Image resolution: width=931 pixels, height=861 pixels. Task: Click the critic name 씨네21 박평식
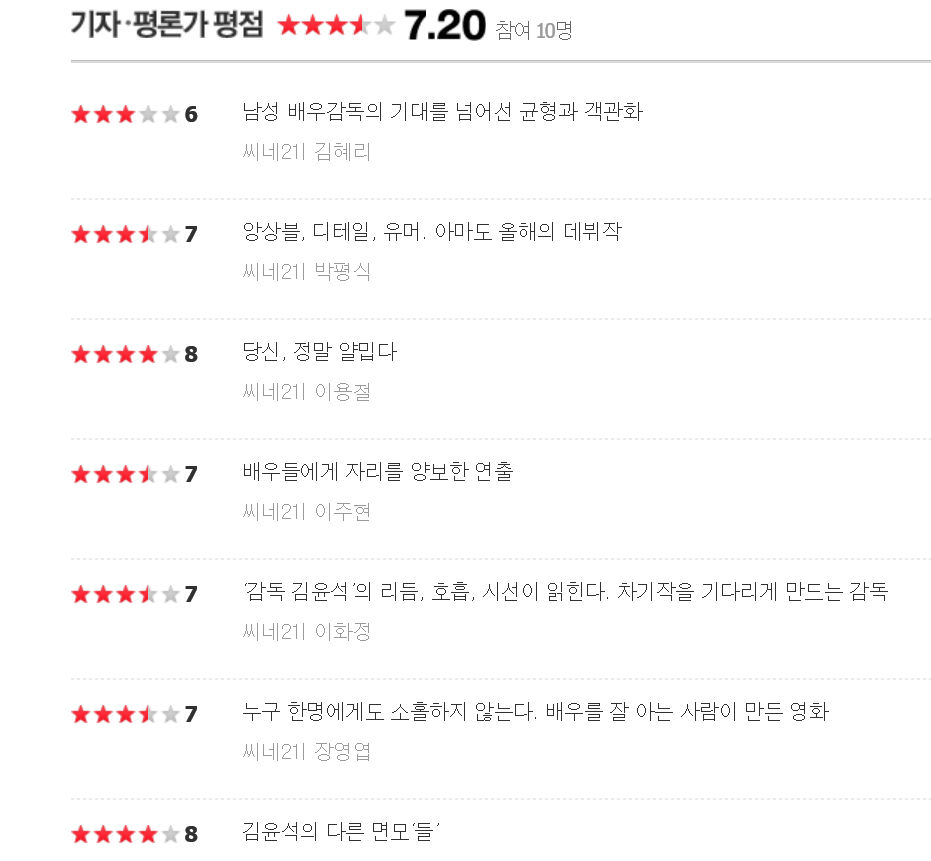[306, 272]
